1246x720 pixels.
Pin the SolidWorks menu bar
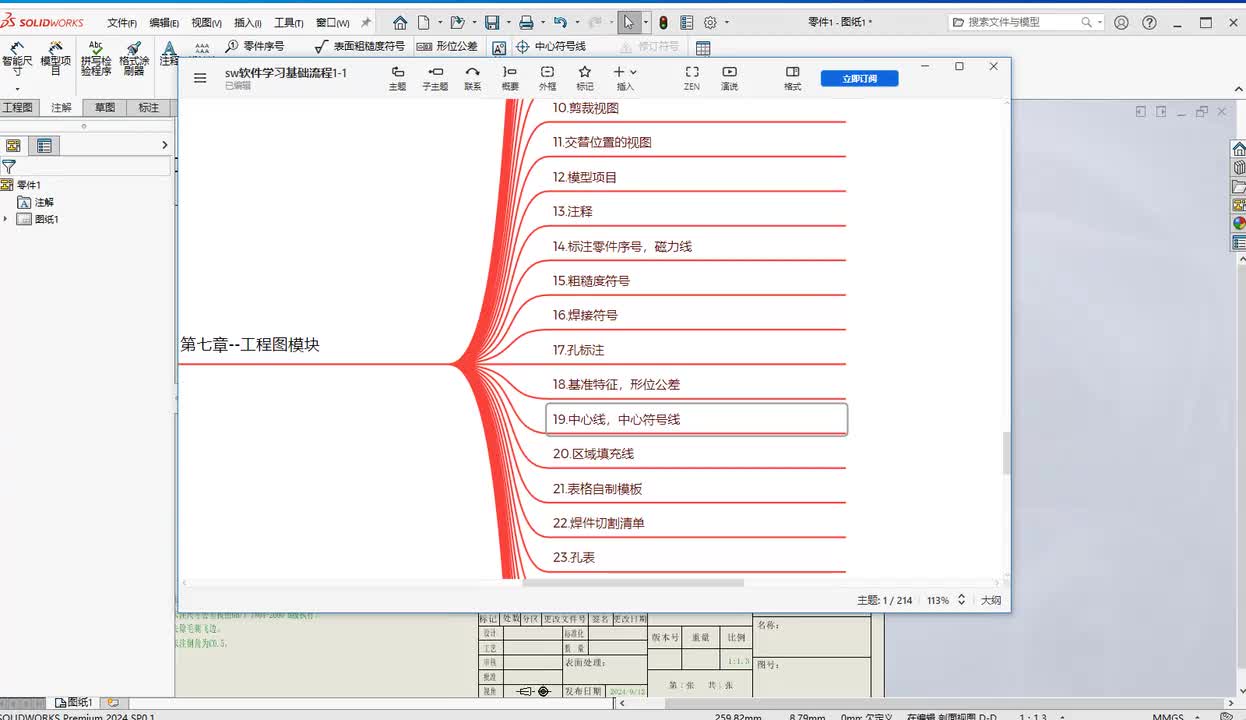click(x=366, y=22)
